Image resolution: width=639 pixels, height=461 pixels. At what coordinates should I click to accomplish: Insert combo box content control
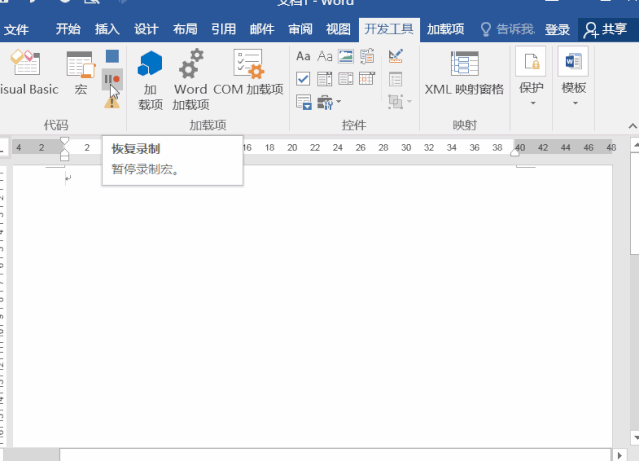(x=324, y=79)
